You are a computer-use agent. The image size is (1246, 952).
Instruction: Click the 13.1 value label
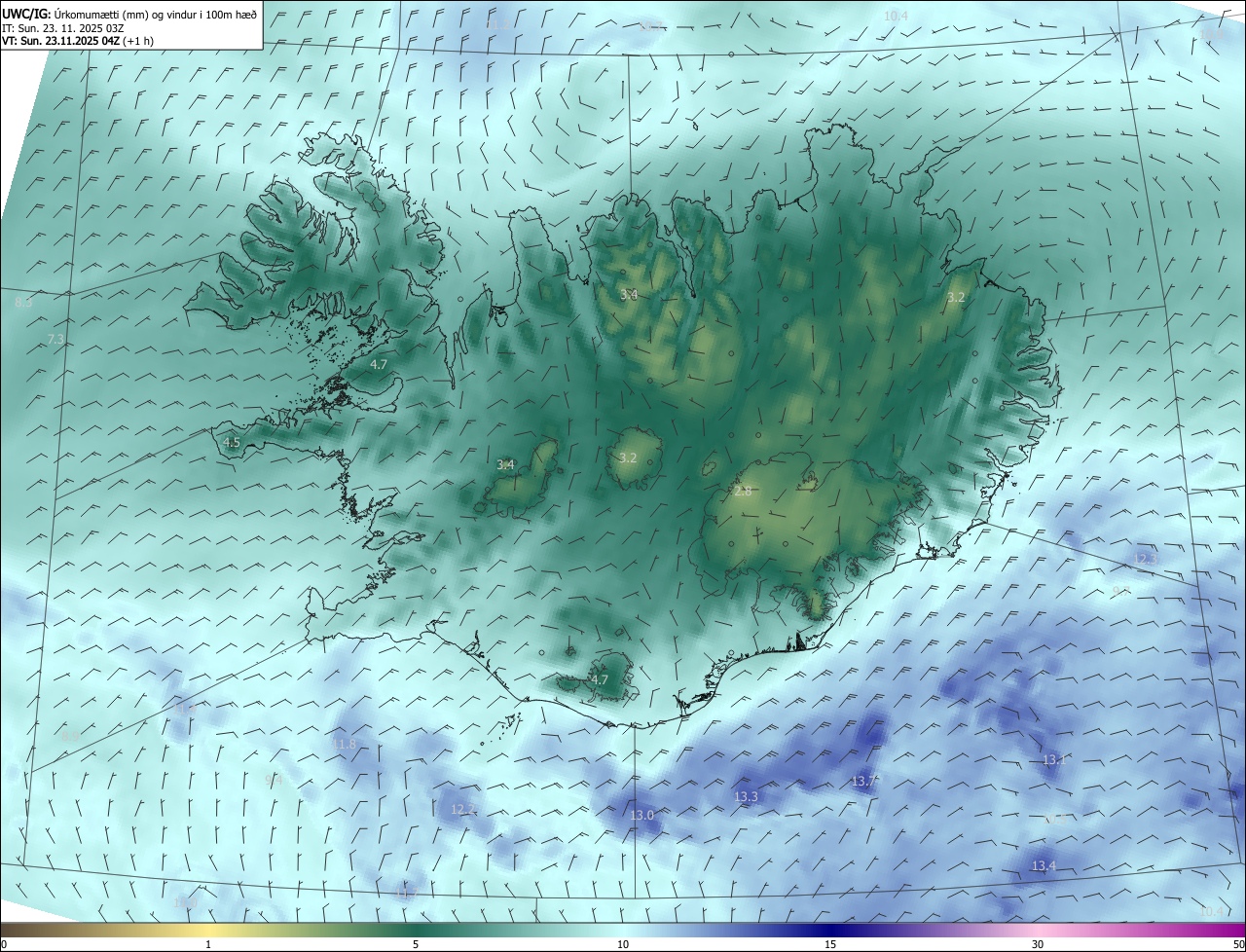pos(1054,759)
